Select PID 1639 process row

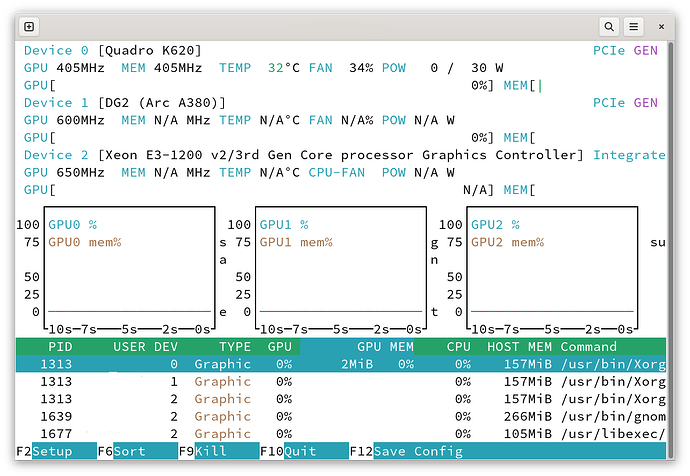tap(341, 416)
